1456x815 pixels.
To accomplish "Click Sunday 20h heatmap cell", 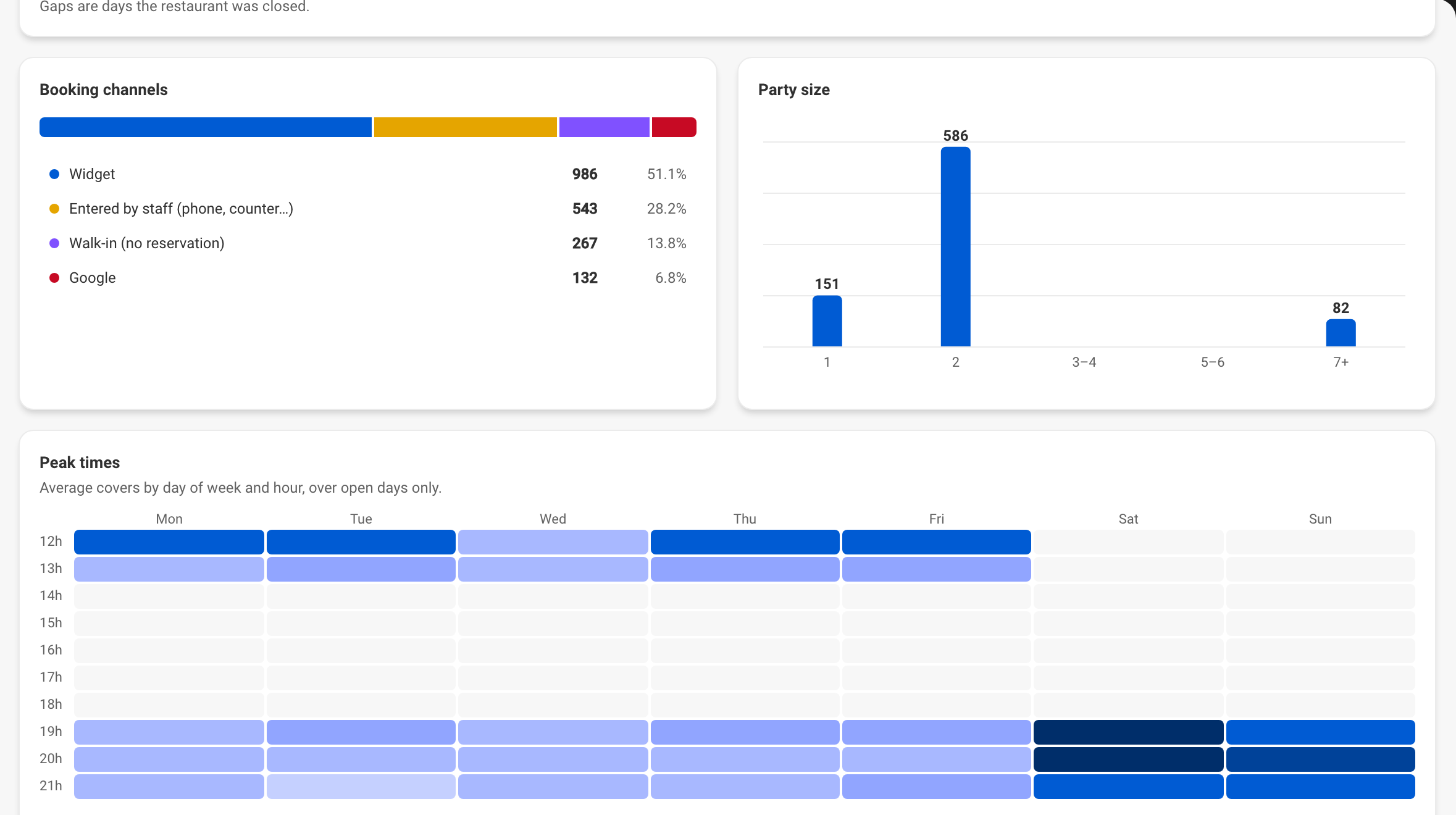I will [x=1320, y=759].
